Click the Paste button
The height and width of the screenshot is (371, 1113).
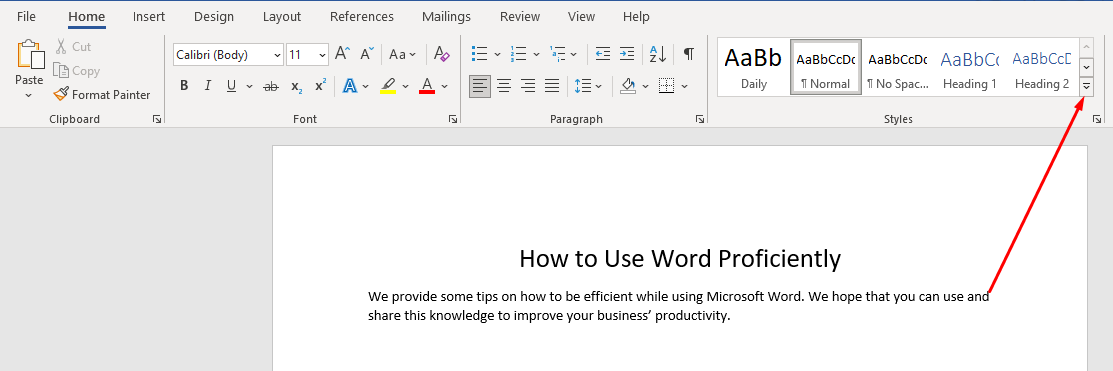tap(29, 70)
